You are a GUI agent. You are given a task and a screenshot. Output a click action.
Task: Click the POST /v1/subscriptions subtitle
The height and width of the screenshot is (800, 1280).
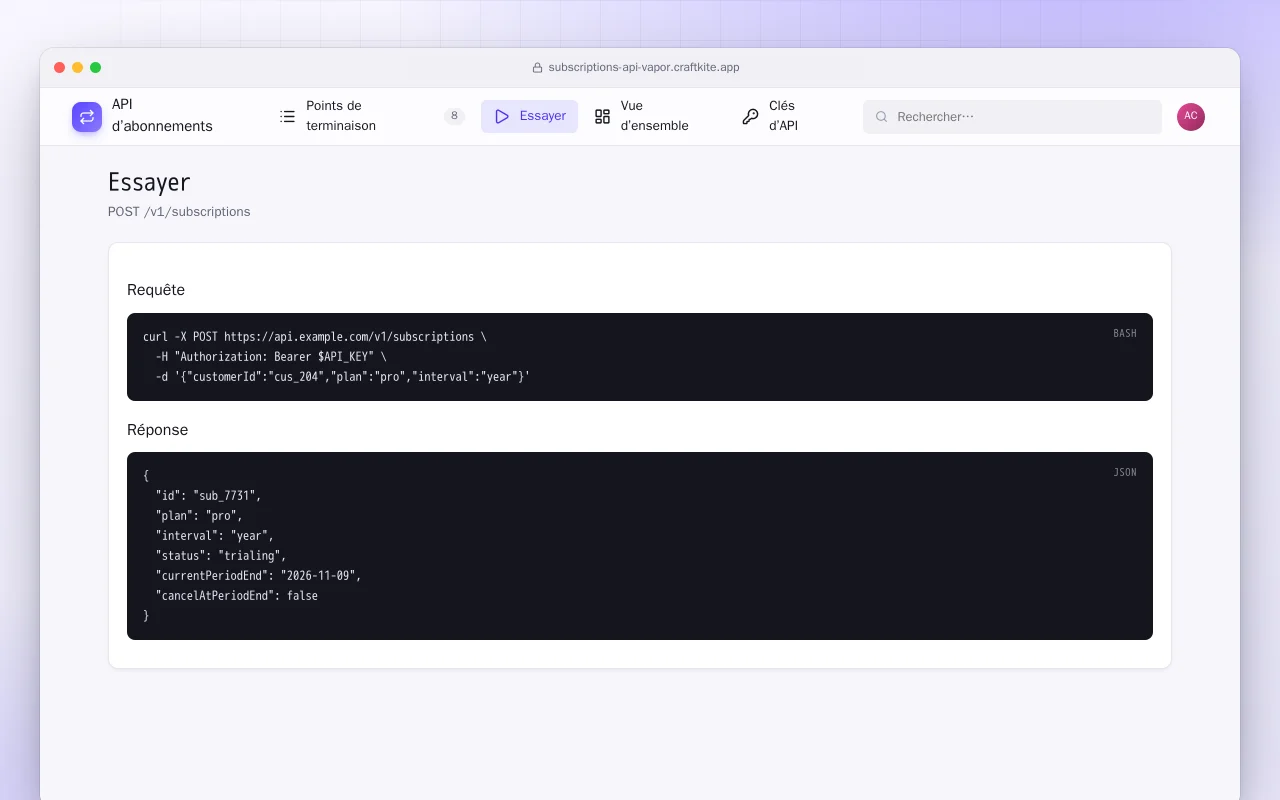(x=179, y=212)
